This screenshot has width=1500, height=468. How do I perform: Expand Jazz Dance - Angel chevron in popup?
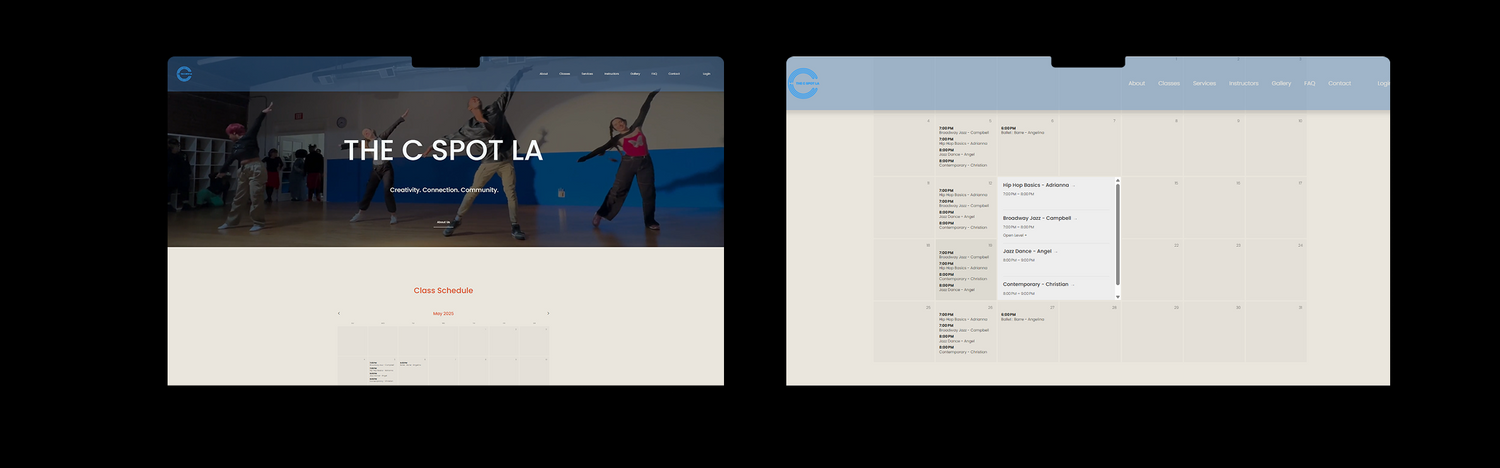point(1057,252)
